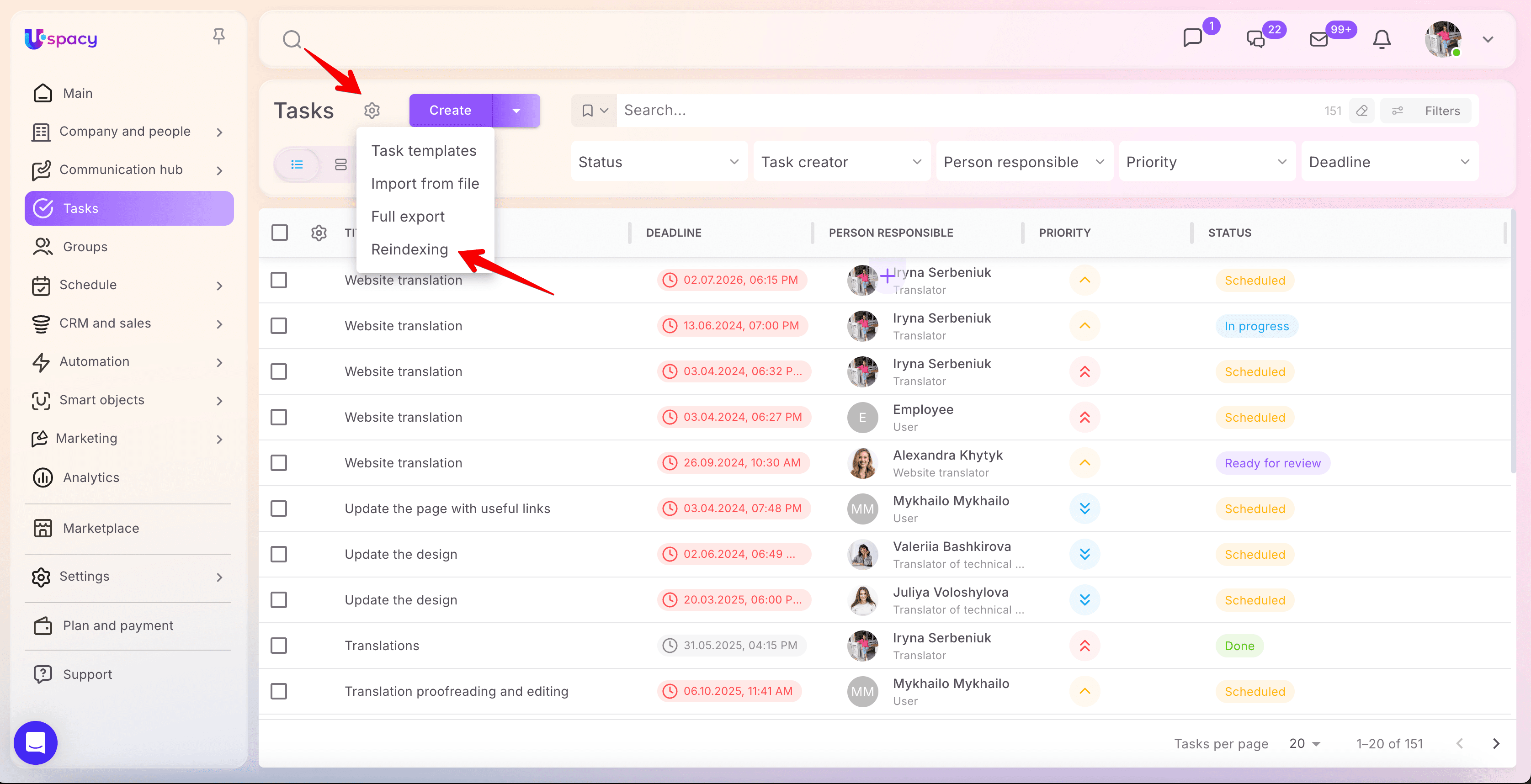Open Settings in the sidebar
The width and height of the screenshot is (1531, 784).
point(129,577)
